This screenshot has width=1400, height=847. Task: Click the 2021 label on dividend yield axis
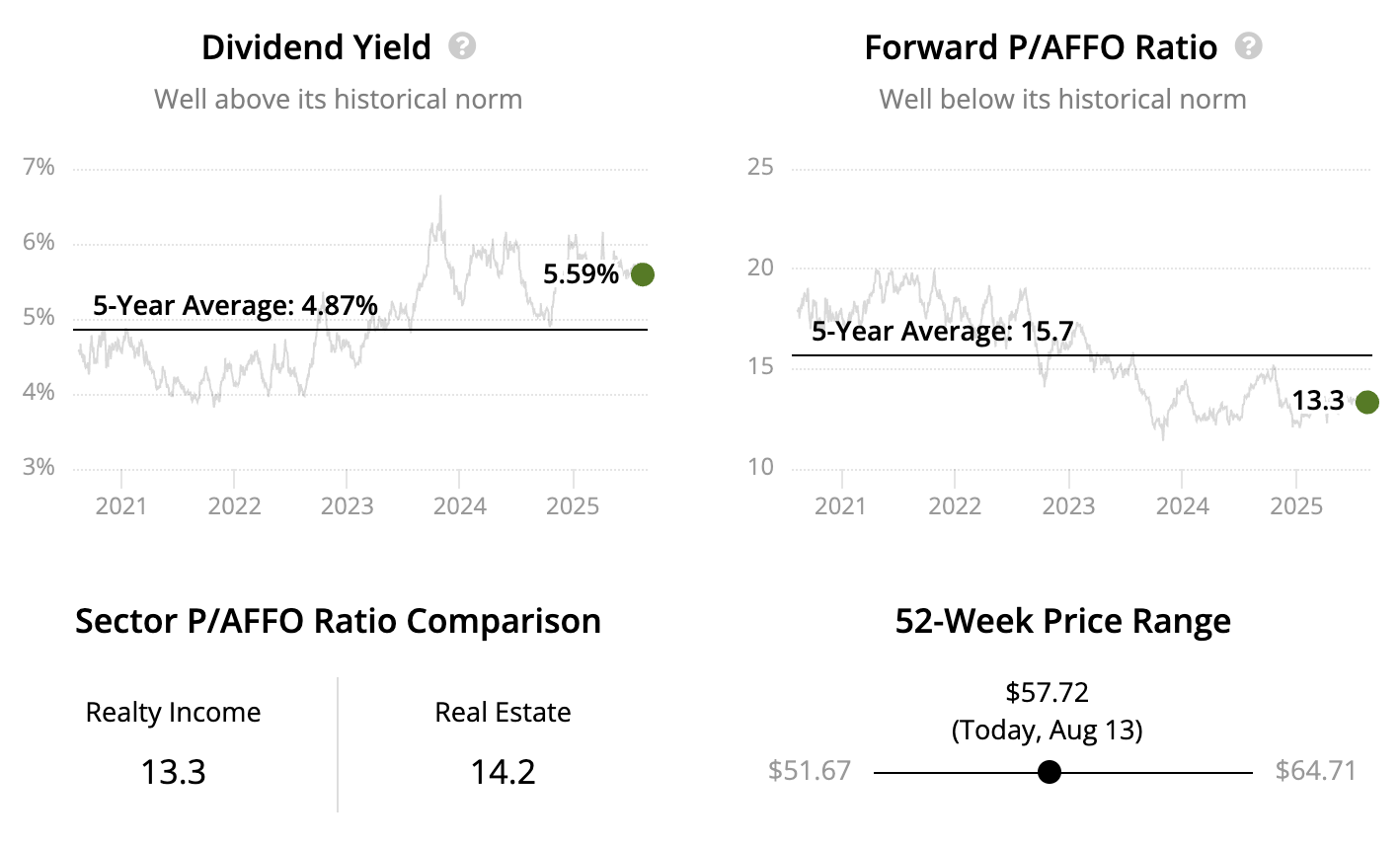(x=120, y=506)
